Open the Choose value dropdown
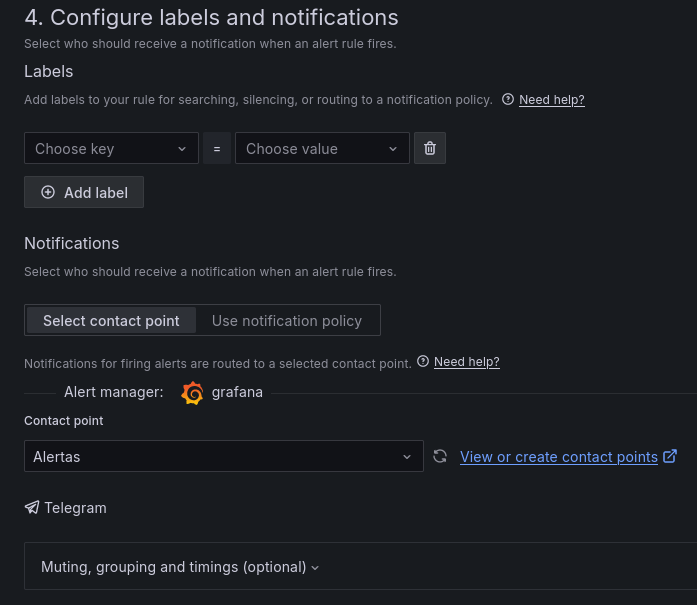 (x=322, y=148)
